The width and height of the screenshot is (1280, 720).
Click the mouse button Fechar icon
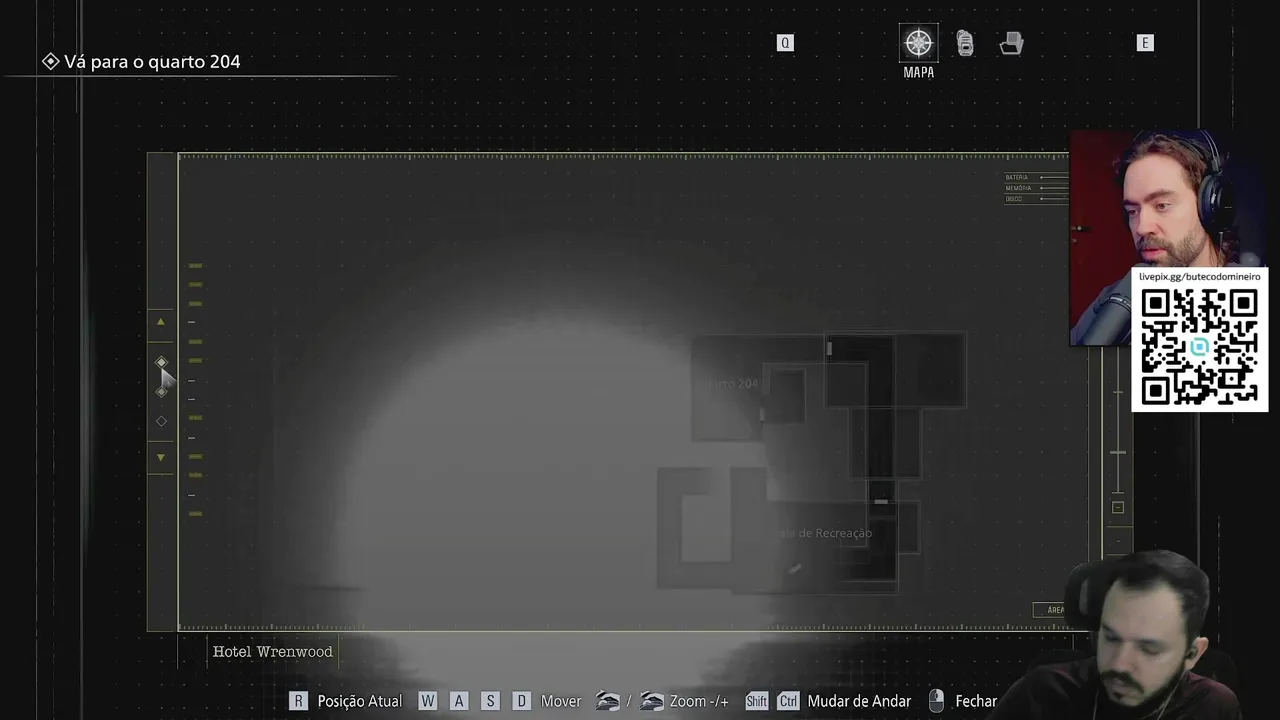[936, 701]
